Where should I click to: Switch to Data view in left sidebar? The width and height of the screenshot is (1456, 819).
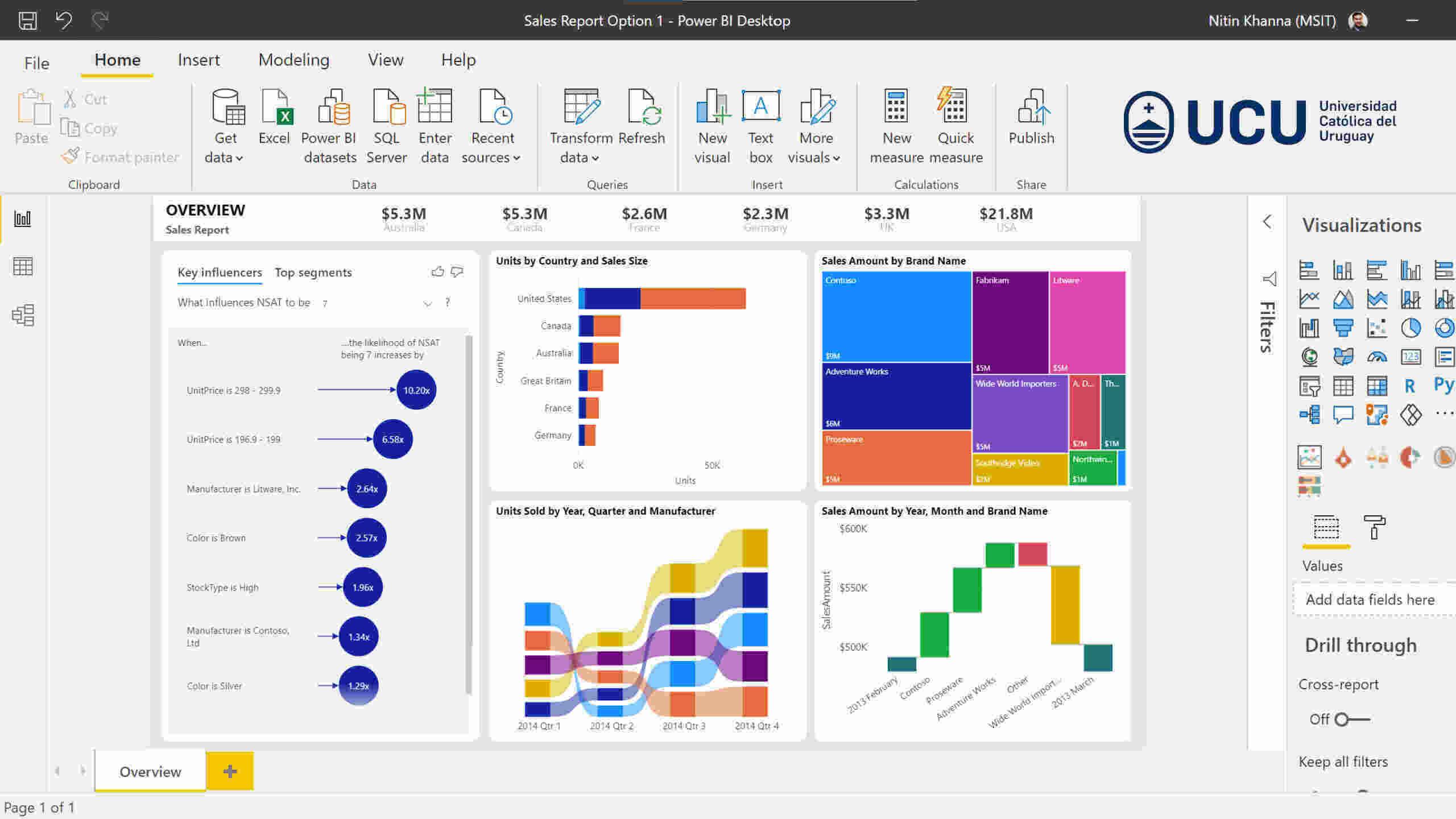(23, 266)
